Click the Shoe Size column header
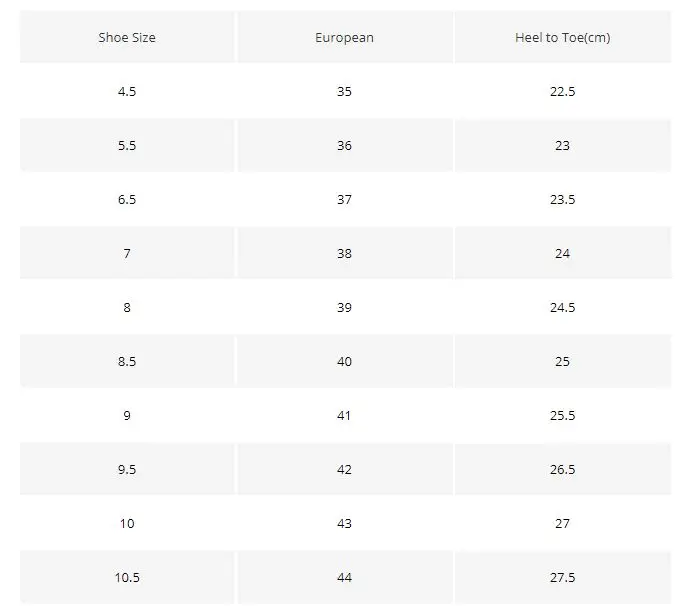 [127, 37]
